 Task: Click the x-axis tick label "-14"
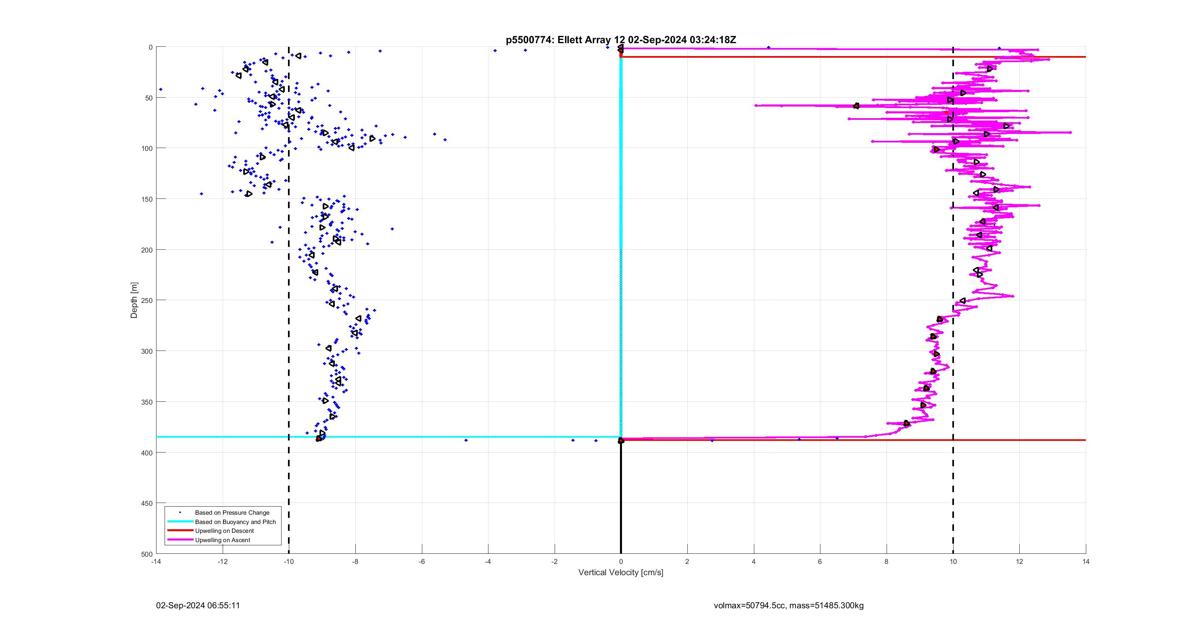[x=156, y=562]
